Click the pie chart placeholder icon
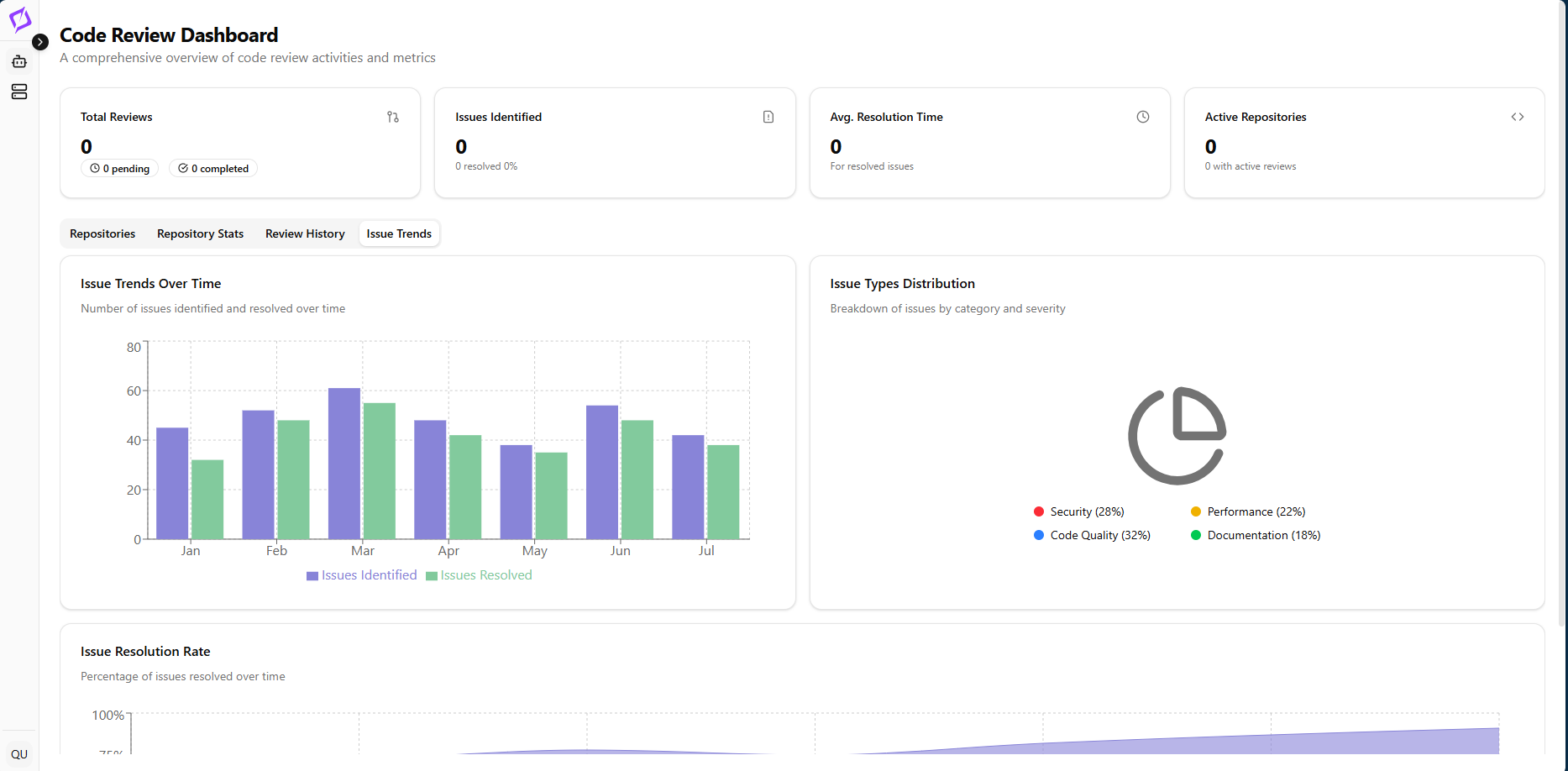Viewport: 1568px width, 771px height. pyautogui.click(x=1177, y=436)
